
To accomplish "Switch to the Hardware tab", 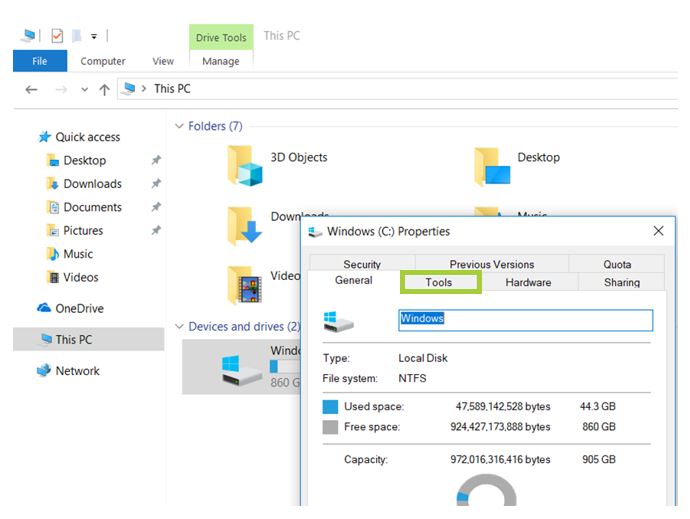I will point(528,282).
